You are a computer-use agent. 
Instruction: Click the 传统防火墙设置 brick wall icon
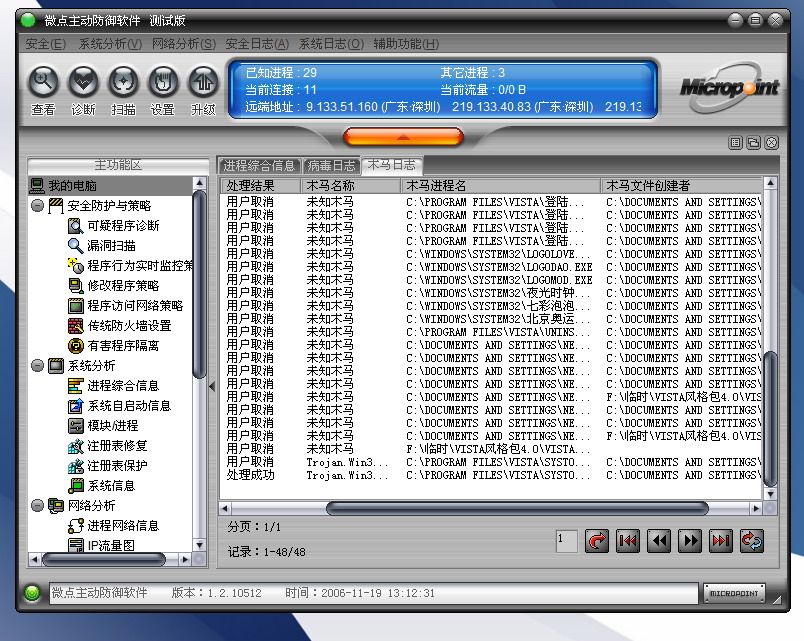click(x=75, y=326)
